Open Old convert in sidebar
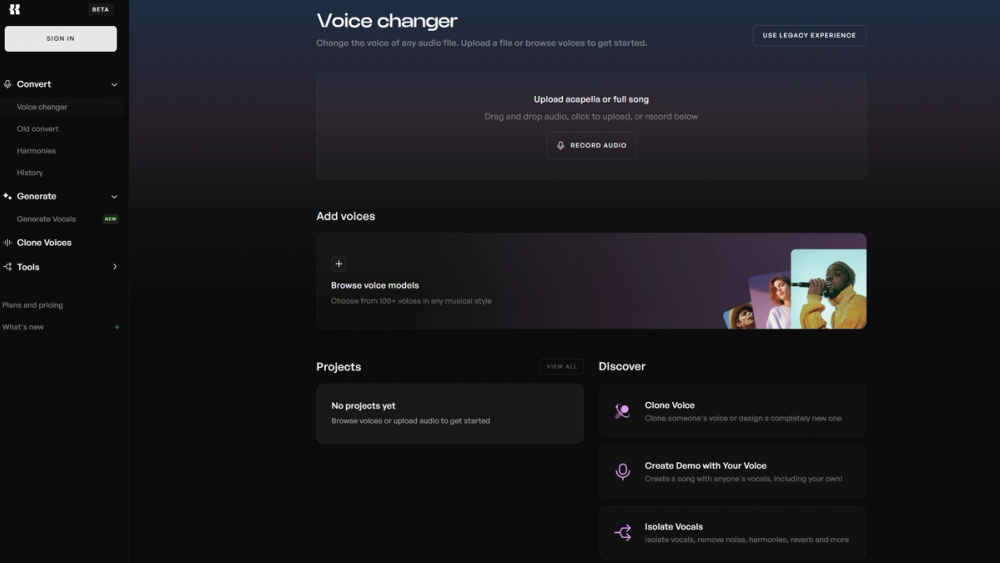Image resolution: width=1000 pixels, height=563 pixels. (38, 129)
